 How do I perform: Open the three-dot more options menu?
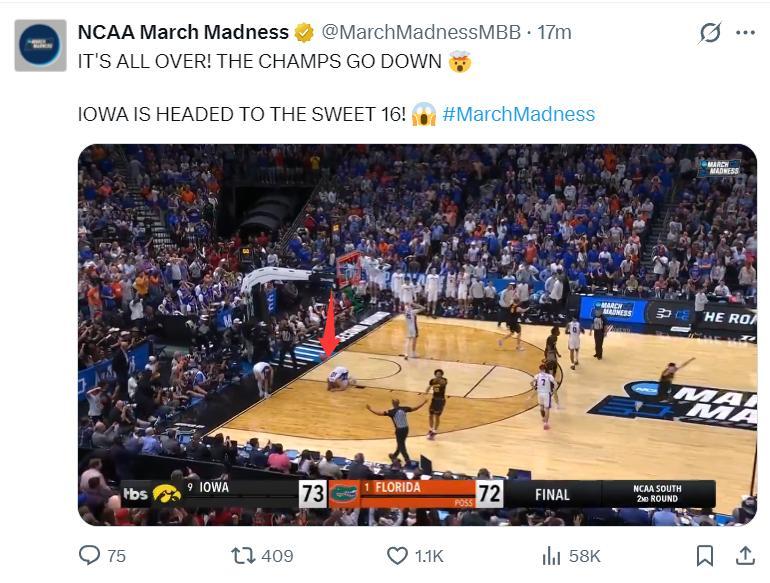click(x=745, y=33)
